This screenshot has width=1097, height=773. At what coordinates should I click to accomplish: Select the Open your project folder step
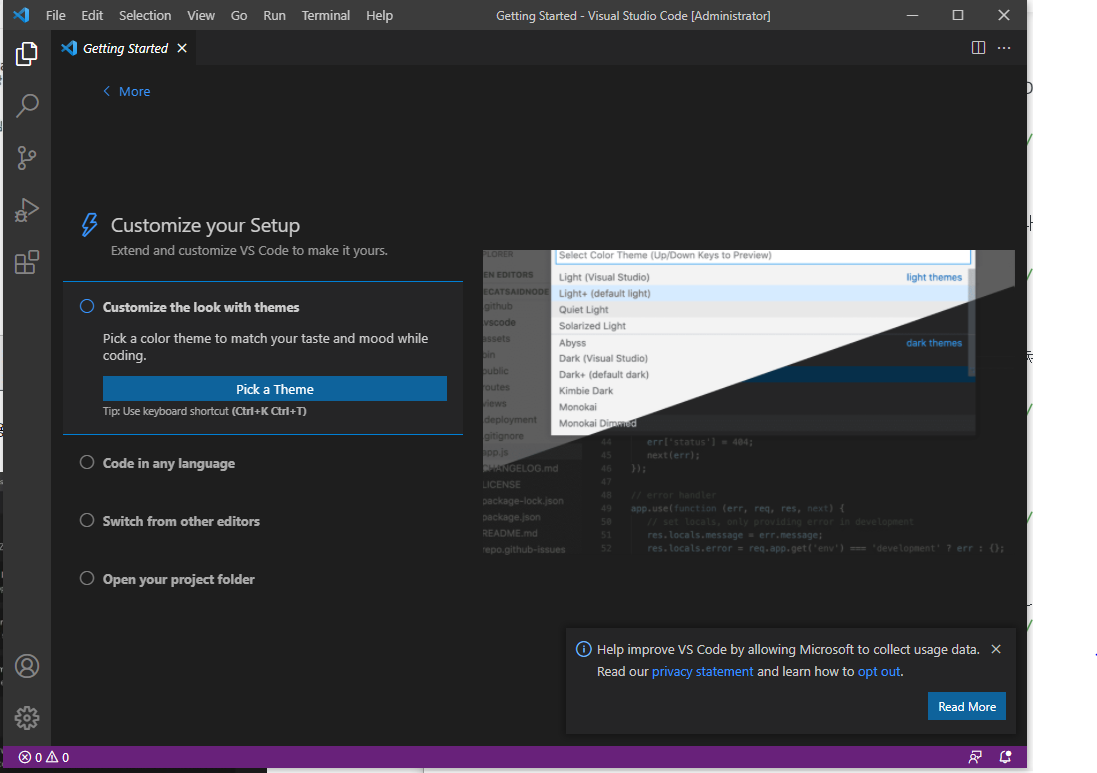pos(178,579)
